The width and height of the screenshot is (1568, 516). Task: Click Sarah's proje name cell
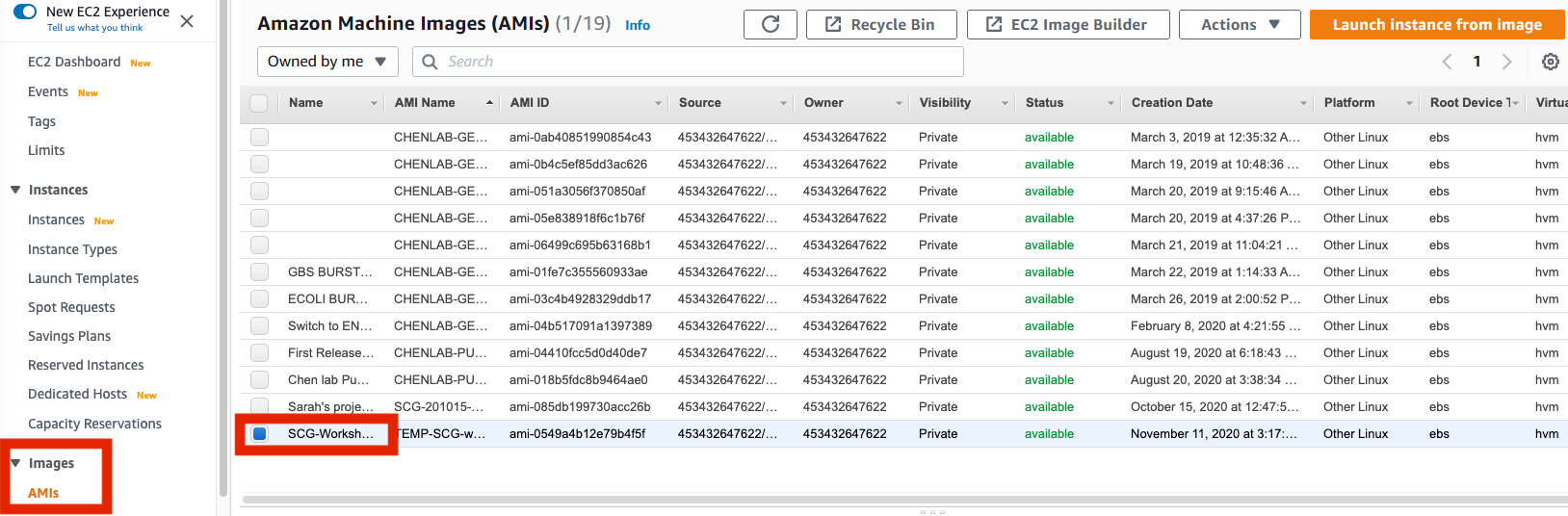tap(329, 407)
